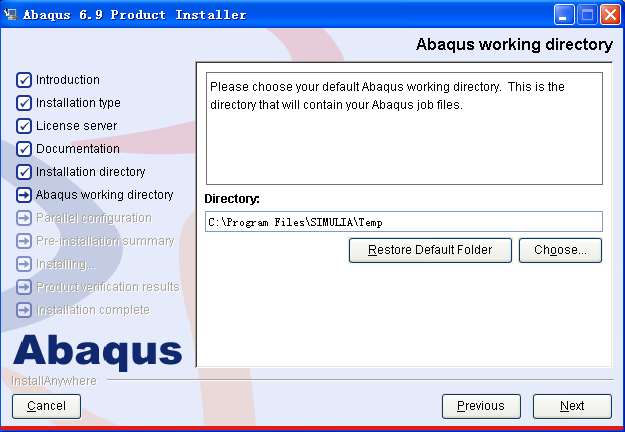Click the License server step checkmark icon

24,126
